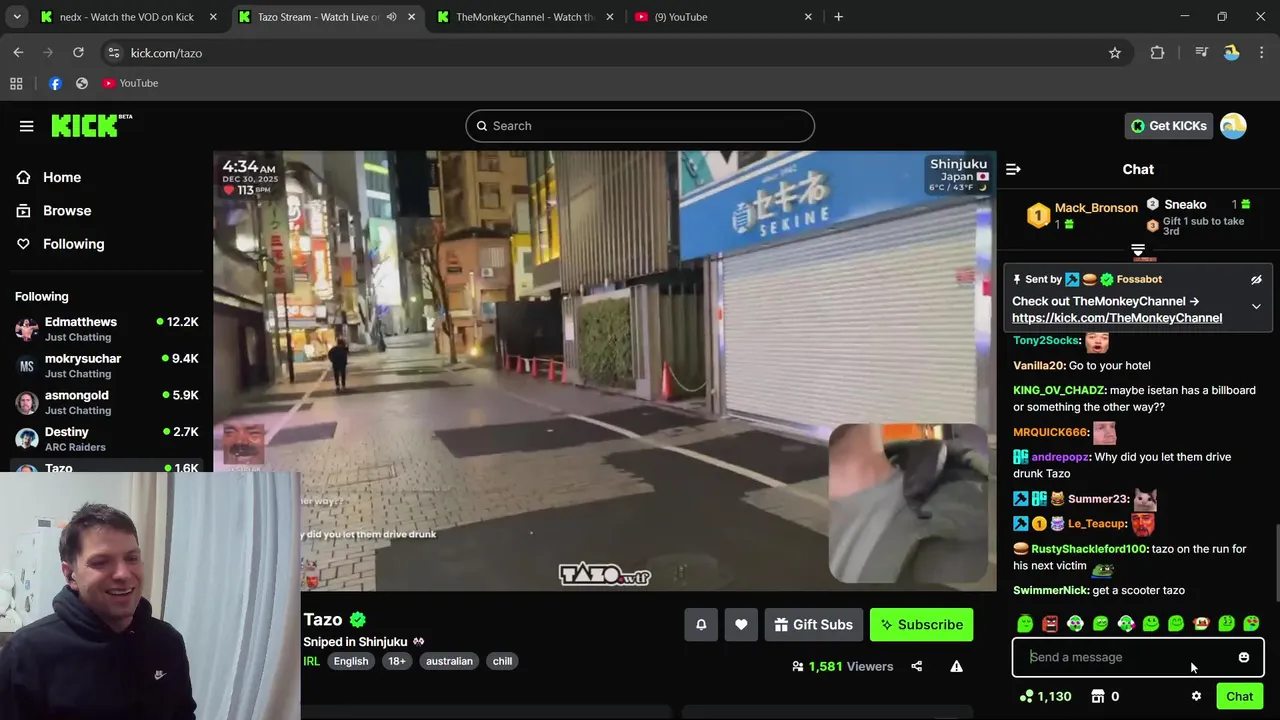
Task: Open the kick.com/TheMonkeyChannel pinned link
Action: pos(1117,318)
